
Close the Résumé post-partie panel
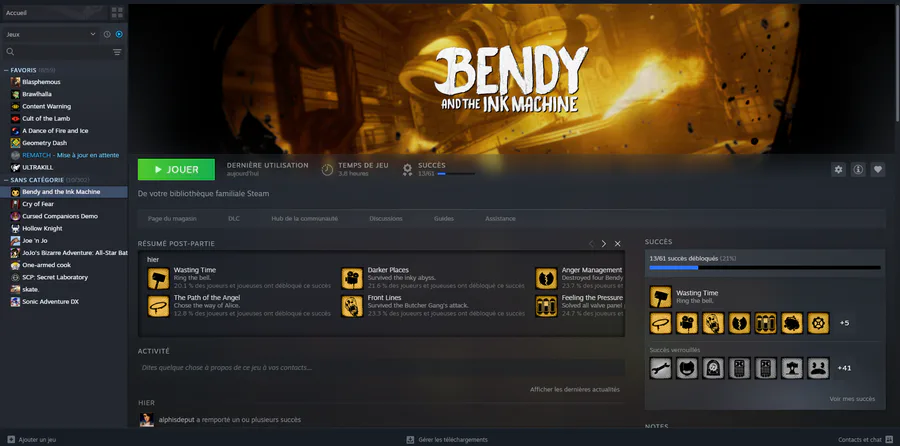coord(618,244)
